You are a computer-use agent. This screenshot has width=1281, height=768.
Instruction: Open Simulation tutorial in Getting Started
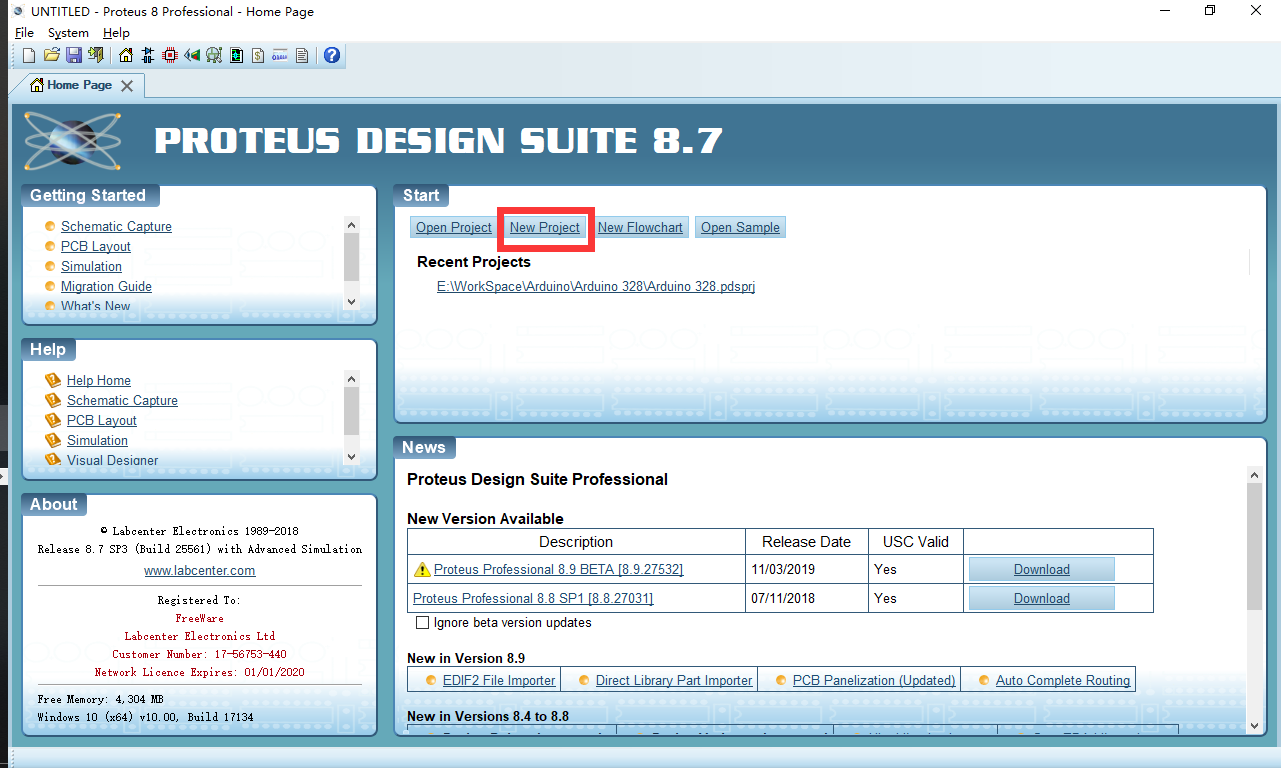(91, 266)
